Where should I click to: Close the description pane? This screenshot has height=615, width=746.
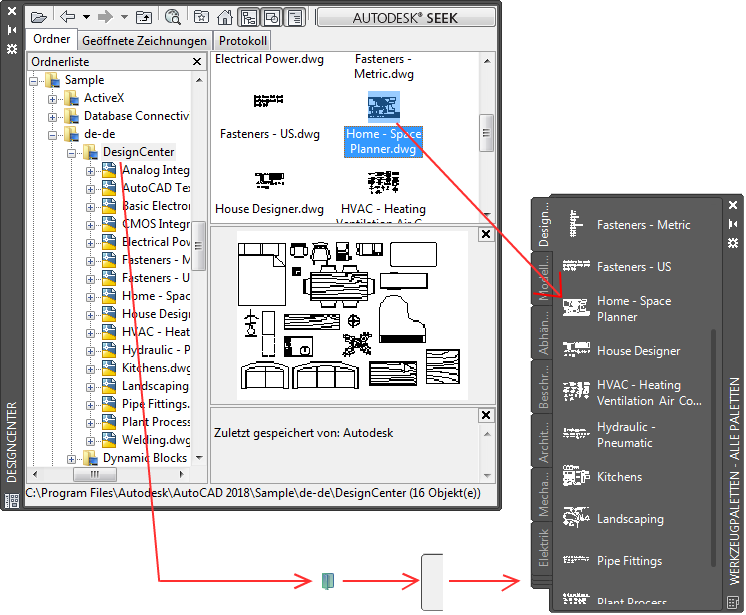click(x=486, y=415)
